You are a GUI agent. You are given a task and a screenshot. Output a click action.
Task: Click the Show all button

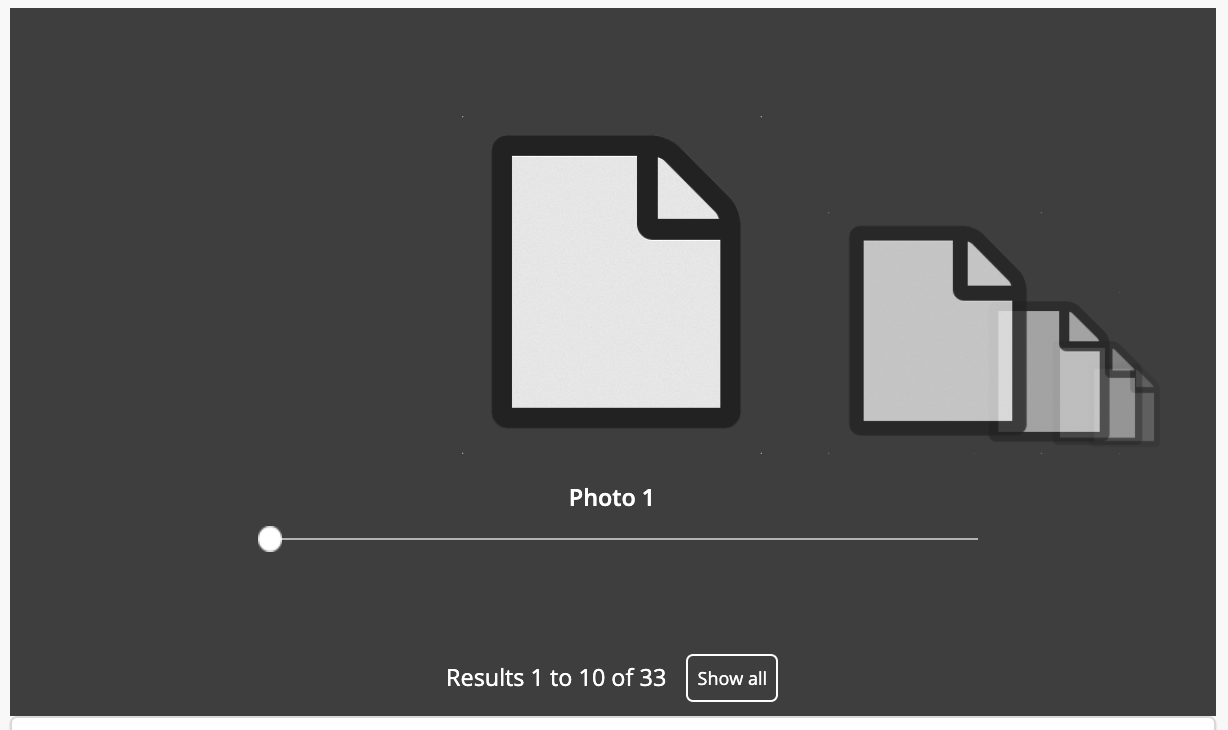[x=731, y=678]
